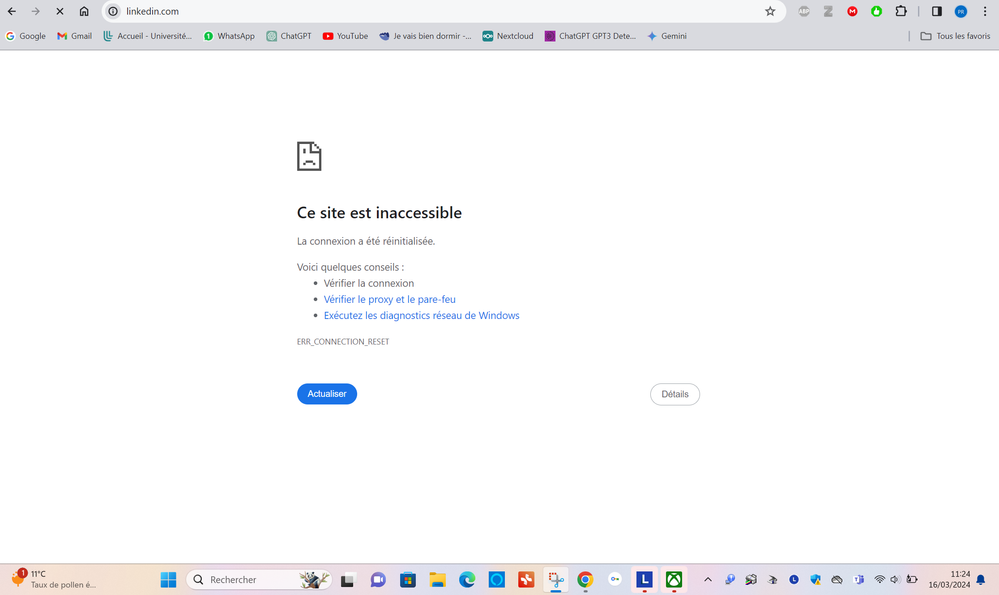
Task: Run Exécutez les diagnostics réseau de Windows
Action: coord(421,315)
